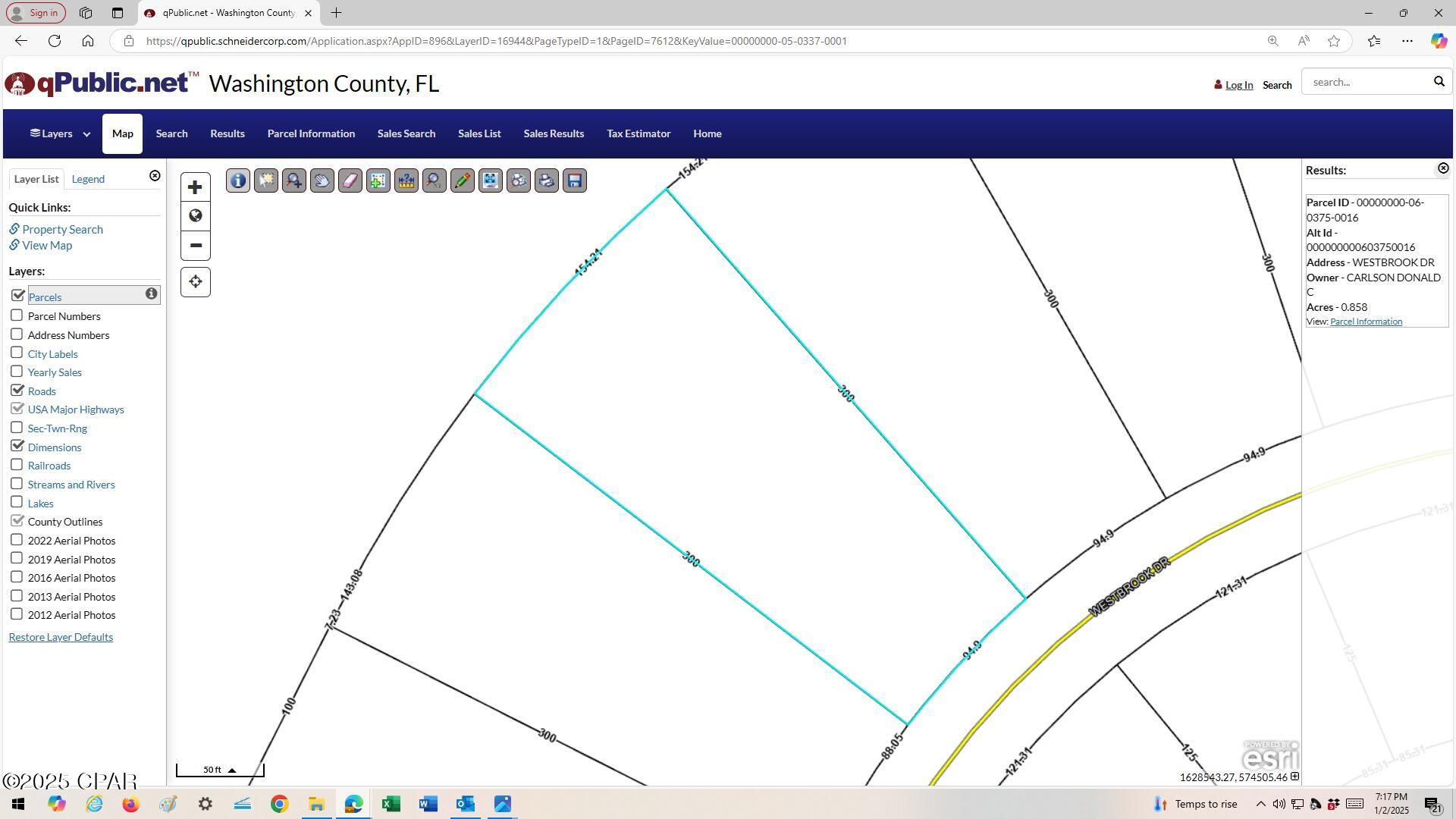Enable the Parcel Numbers layer checkbox
Image resolution: width=1456 pixels, height=819 pixels.
pos(17,315)
